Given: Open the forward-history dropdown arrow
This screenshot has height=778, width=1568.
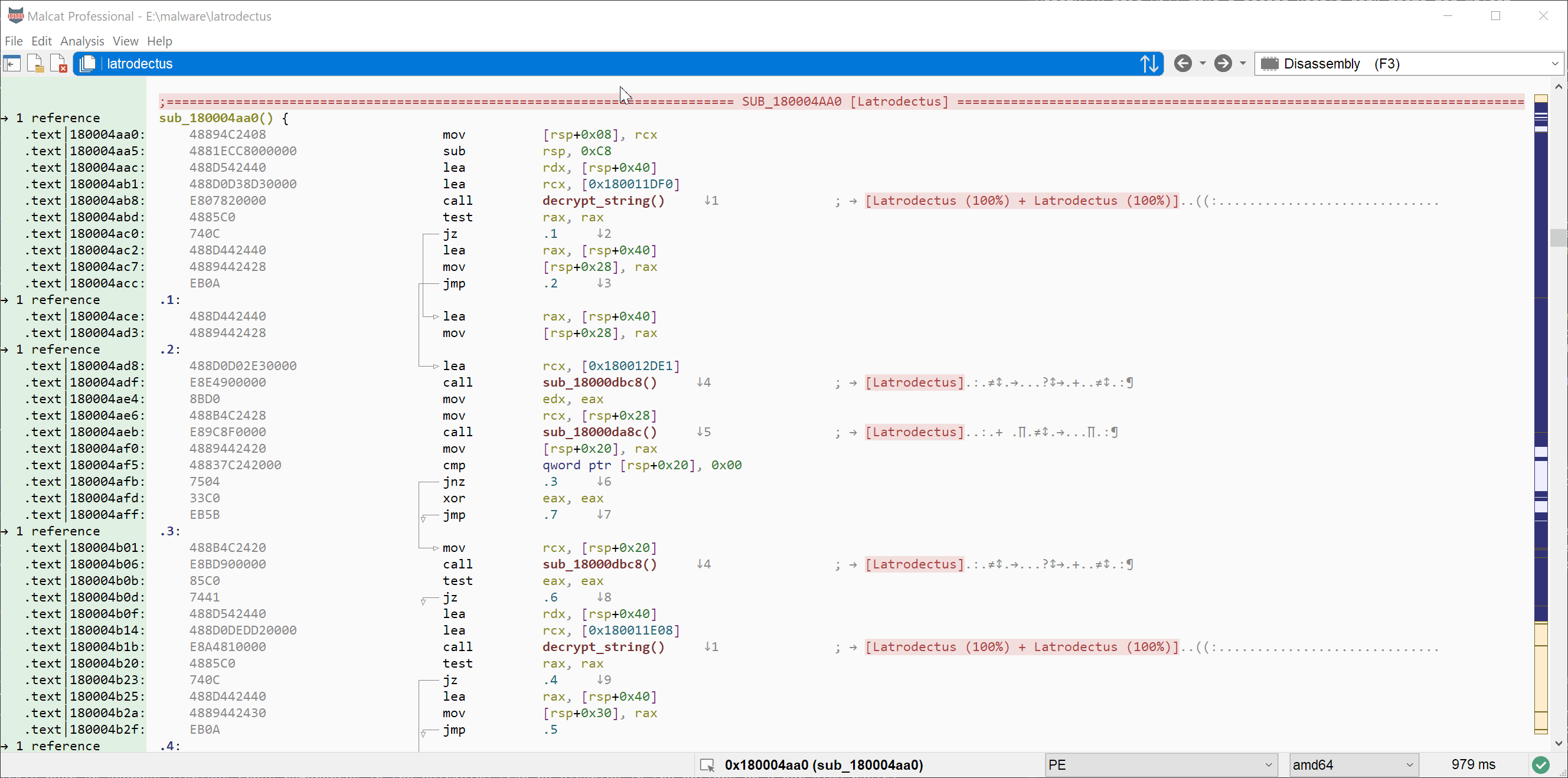Looking at the screenshot, I should tap(1242, 63).
